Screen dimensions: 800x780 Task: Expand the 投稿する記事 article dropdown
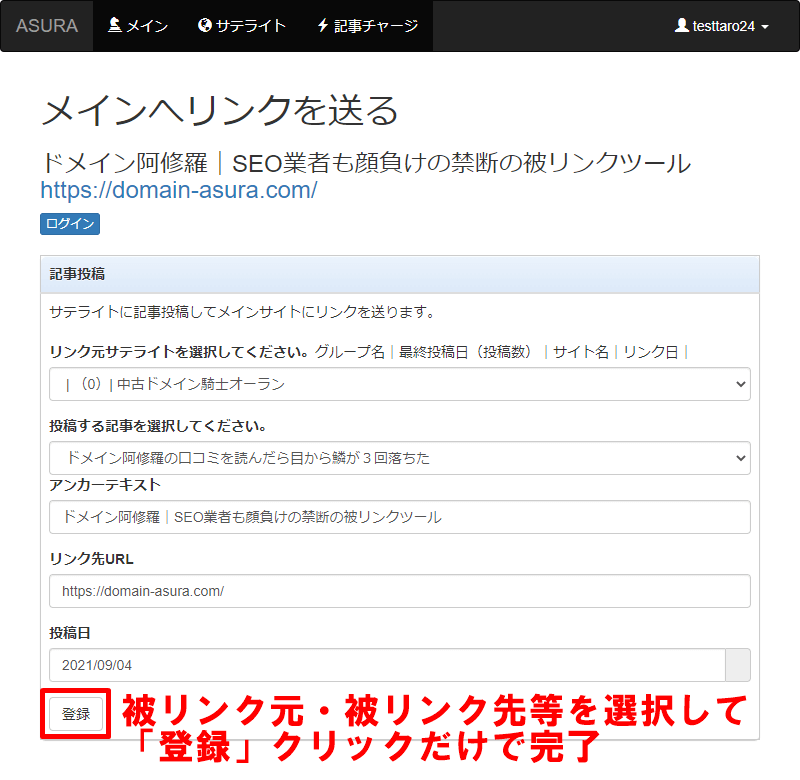tap(399, 458)
